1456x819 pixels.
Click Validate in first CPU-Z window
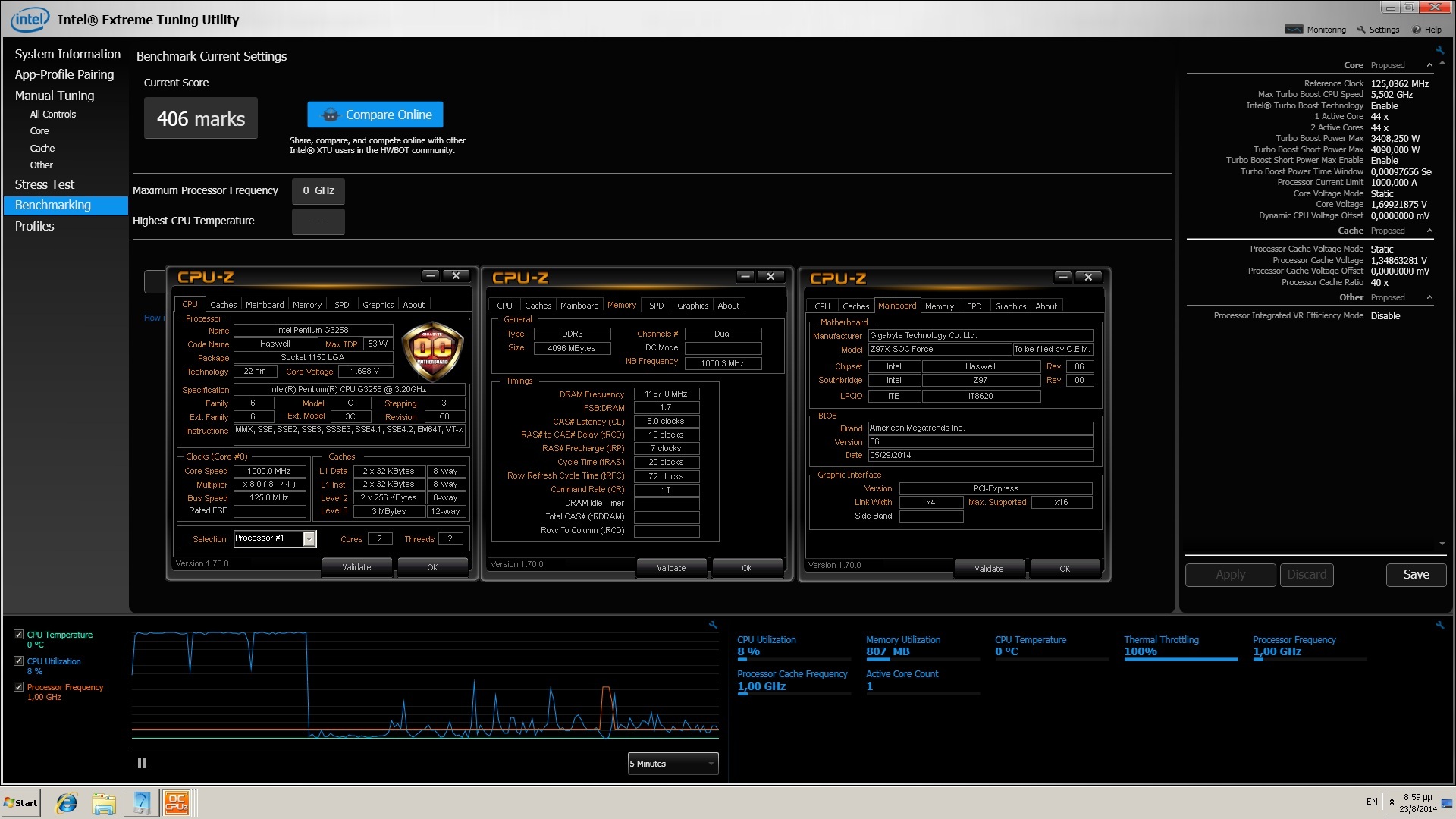point(356,567)
